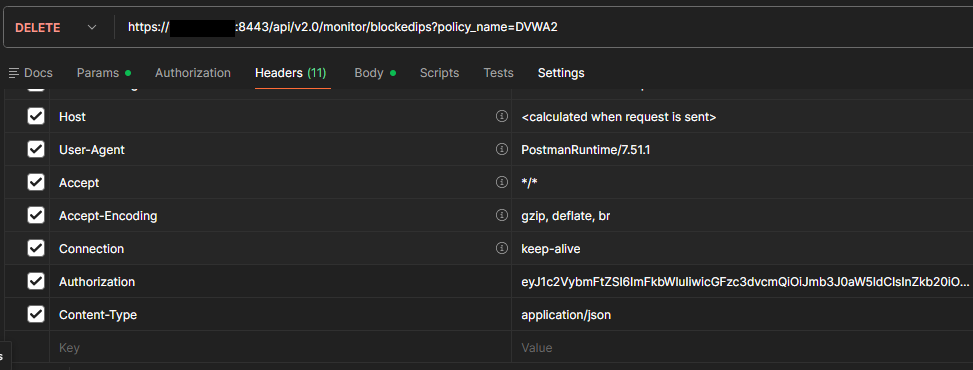
Task: Uncheck the Authorization header checkbox
Action: coord(36,281)
